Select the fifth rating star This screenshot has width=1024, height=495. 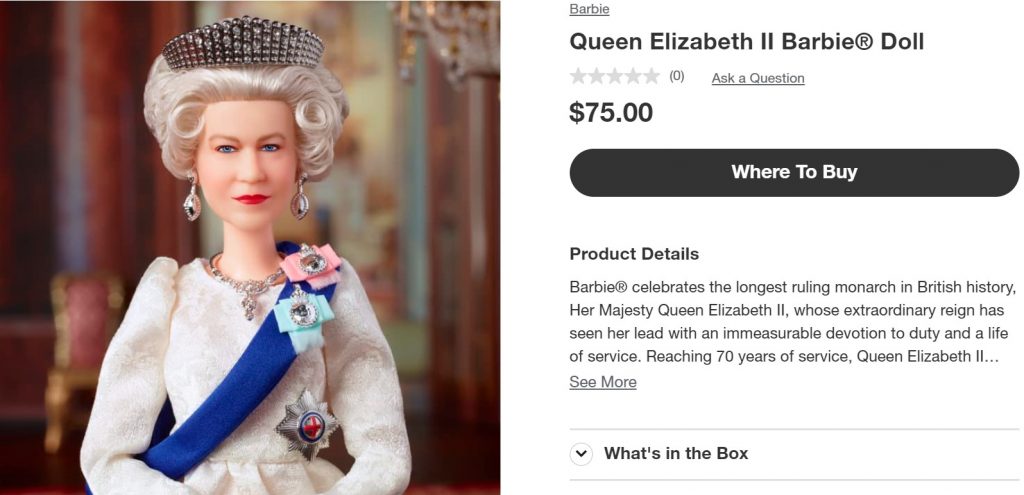click(650, 76)
